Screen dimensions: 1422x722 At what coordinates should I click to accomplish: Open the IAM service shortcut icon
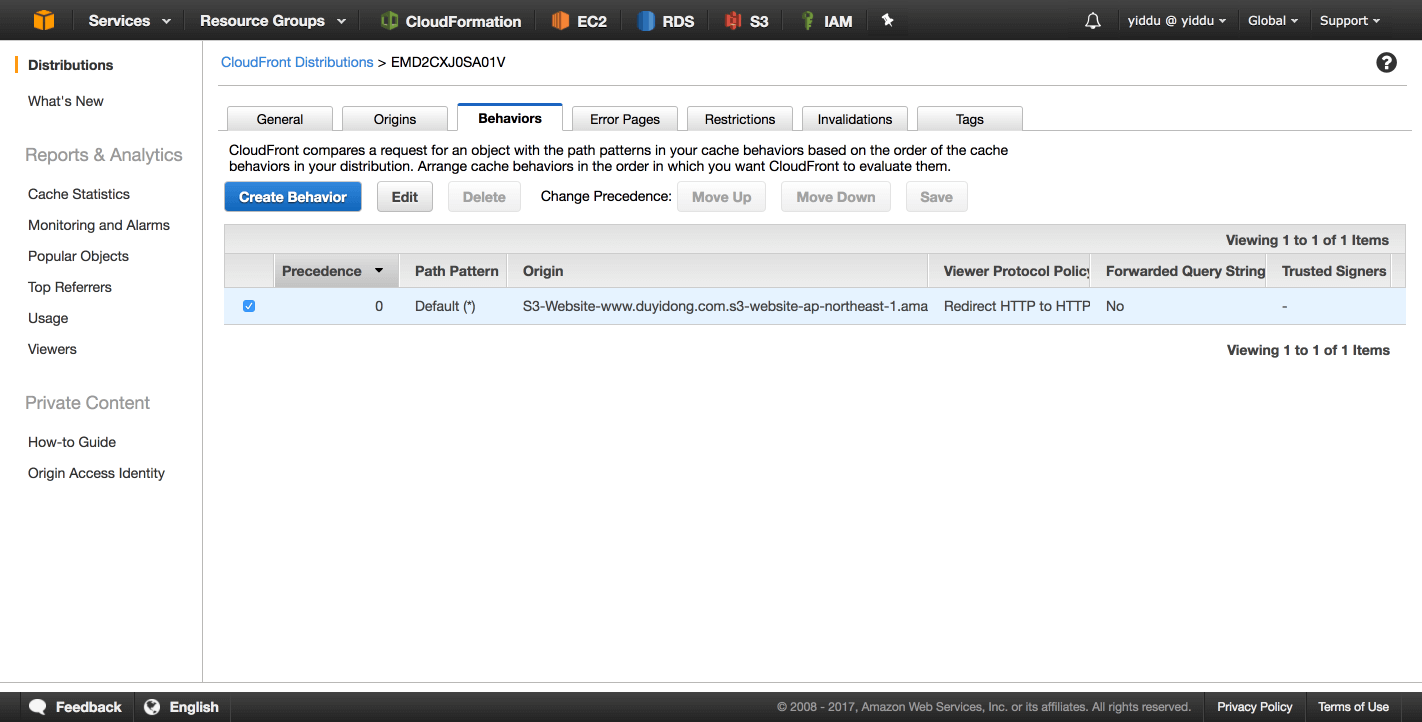(x=807, y=21)
